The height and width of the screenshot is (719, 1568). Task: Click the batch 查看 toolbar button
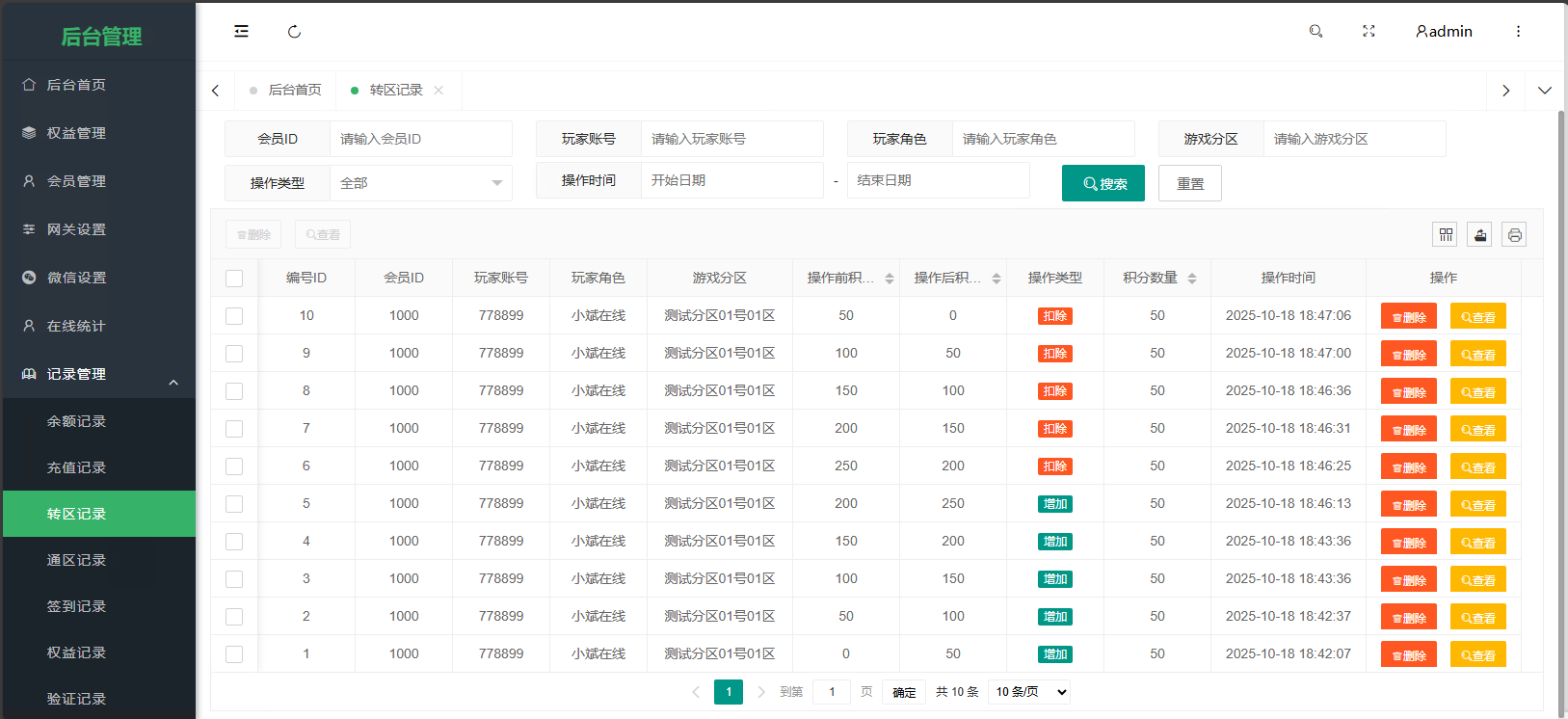click(x=323, y=234)
